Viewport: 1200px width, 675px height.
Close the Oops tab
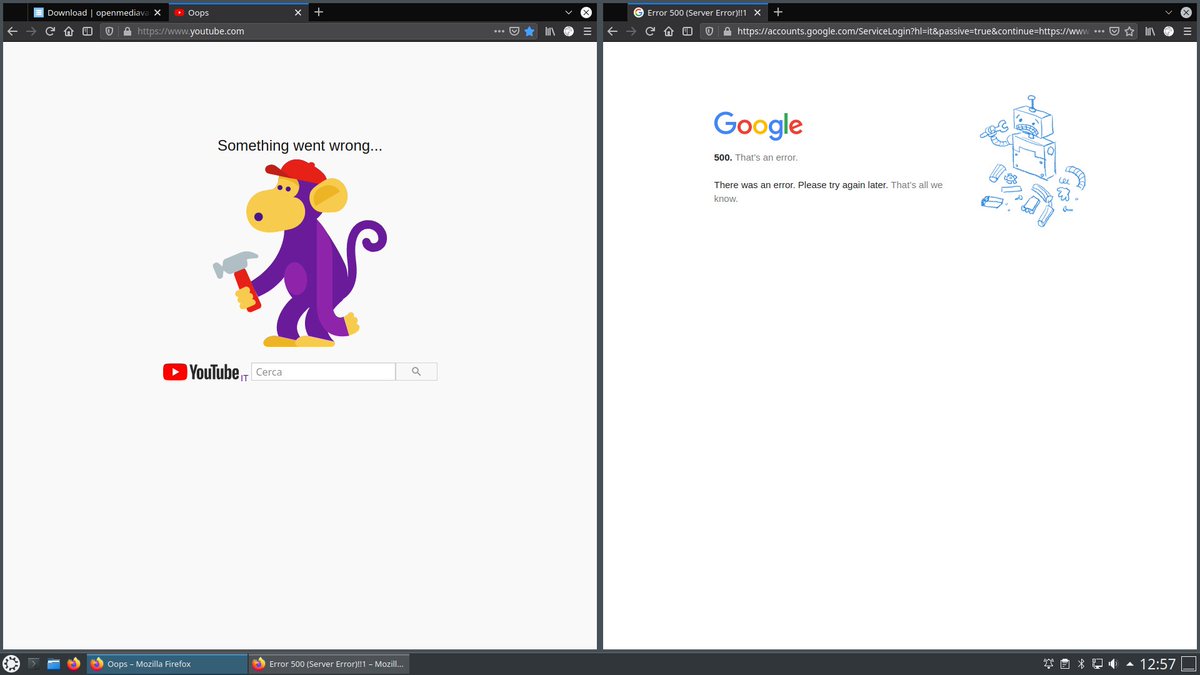[297, 12]
